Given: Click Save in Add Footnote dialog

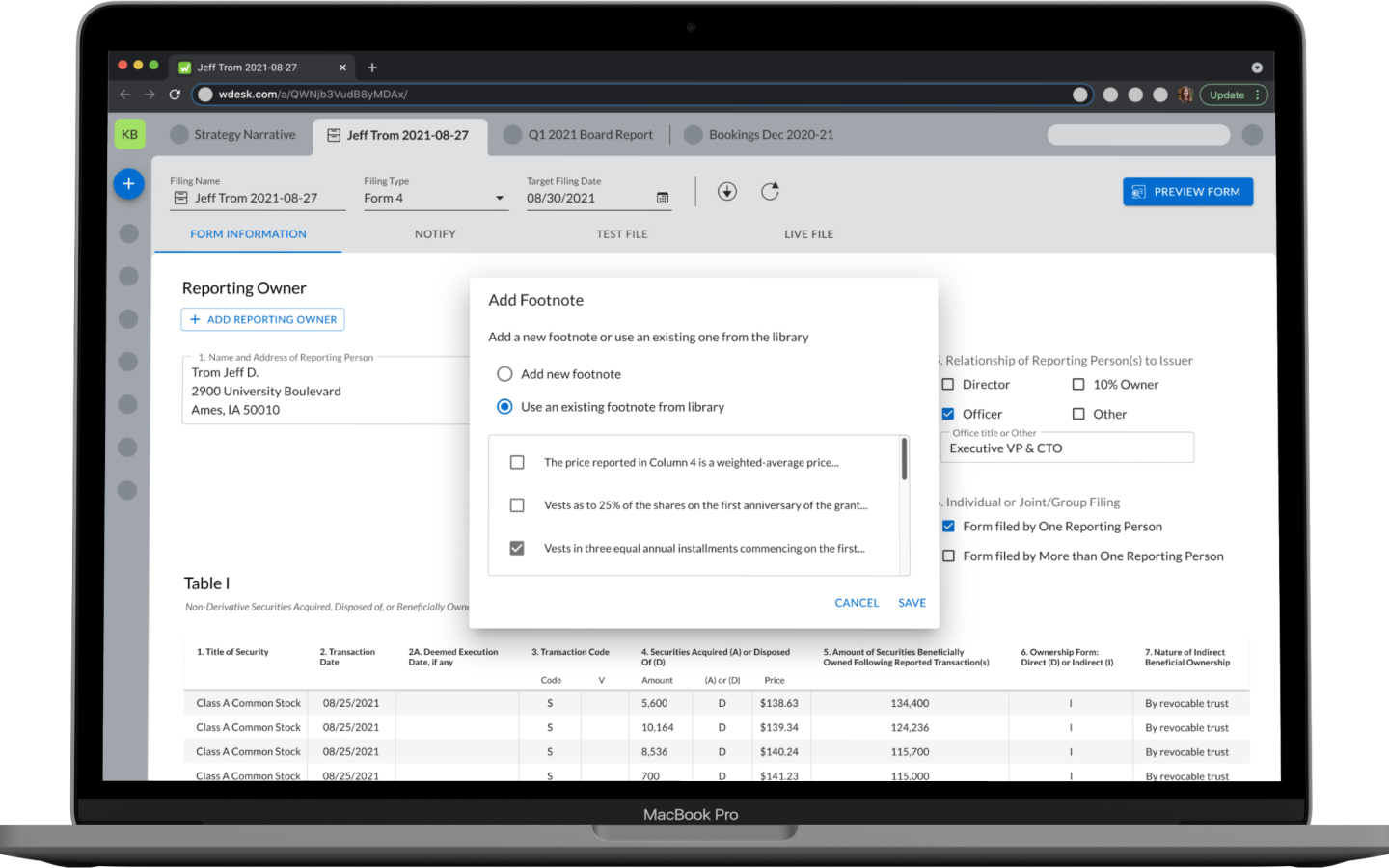Looking at the screenshot, I should coord(912,603).
